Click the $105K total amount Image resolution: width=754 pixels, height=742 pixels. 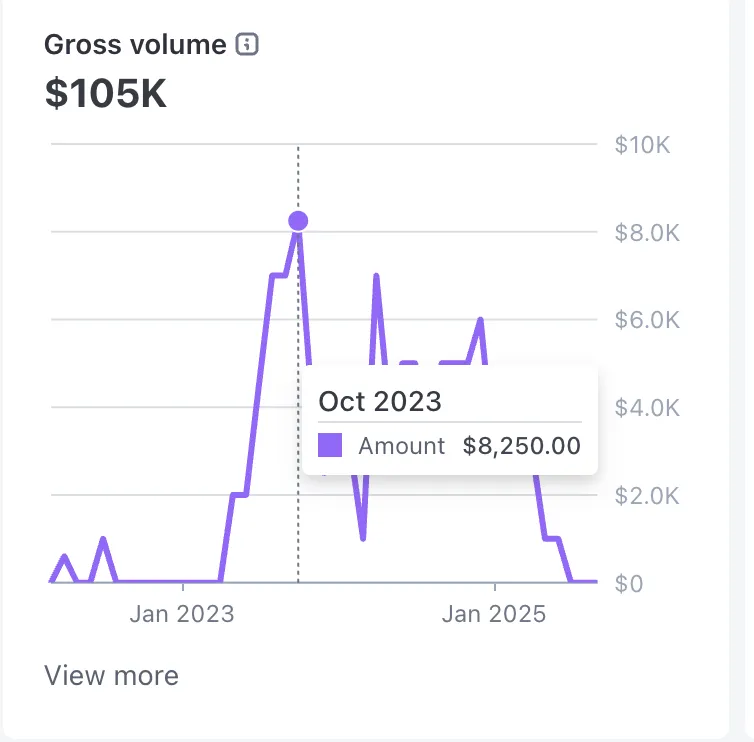[106, 94]
